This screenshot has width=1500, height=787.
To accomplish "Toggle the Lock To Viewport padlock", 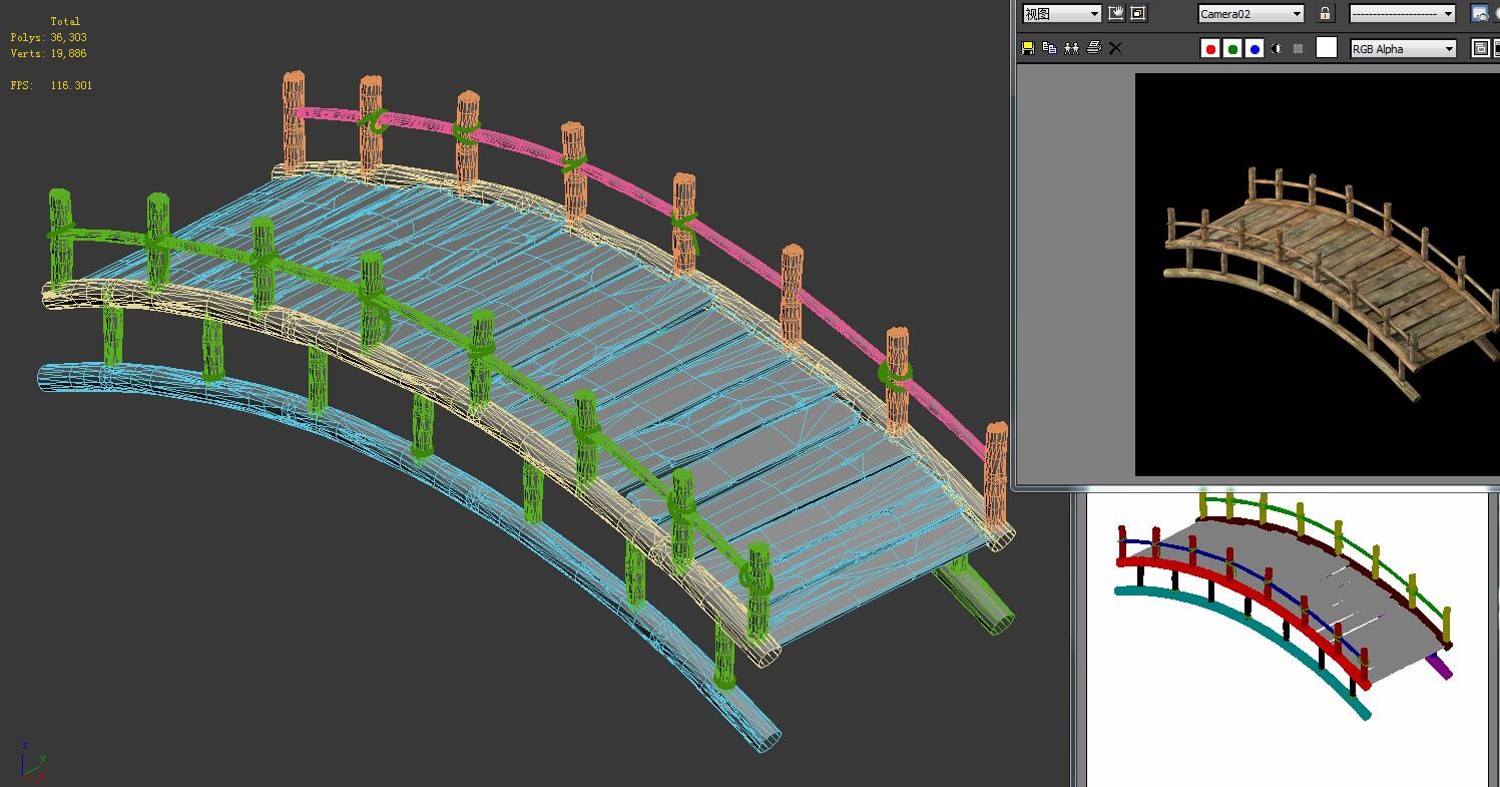I will [1325, 13].
